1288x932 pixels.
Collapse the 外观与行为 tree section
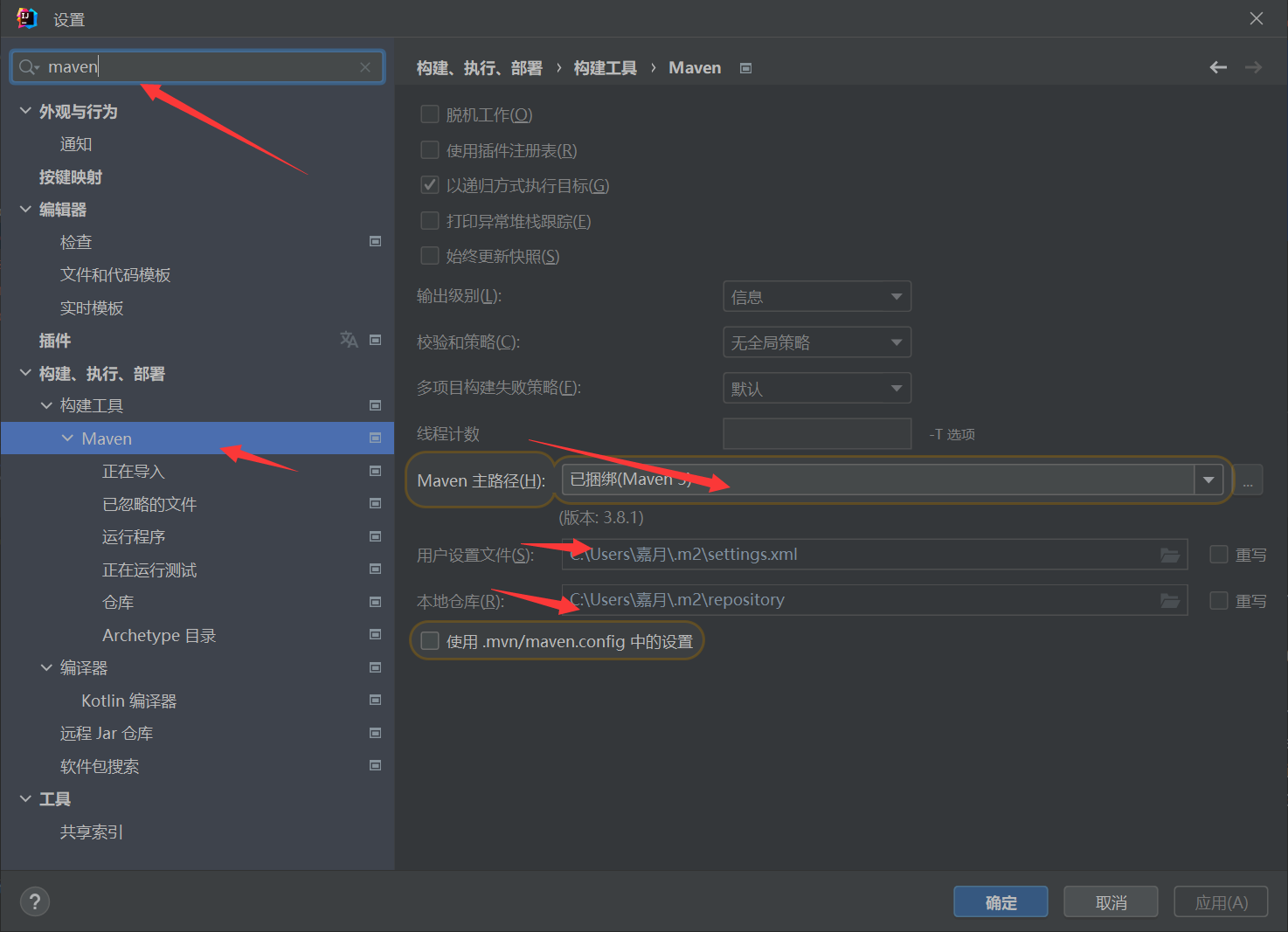pos(25,111)
